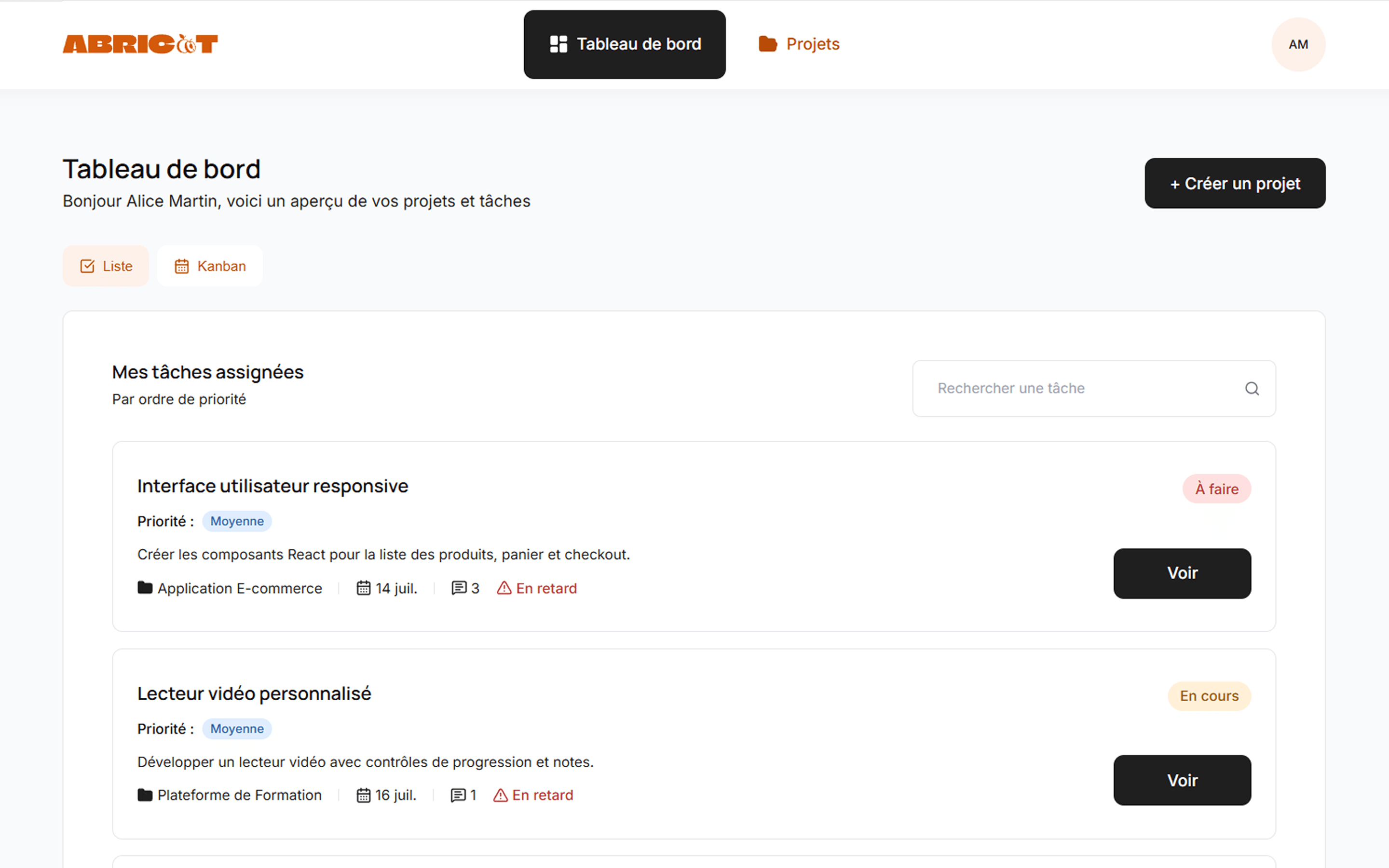Click the Abricot logo

tap(140, 44)
